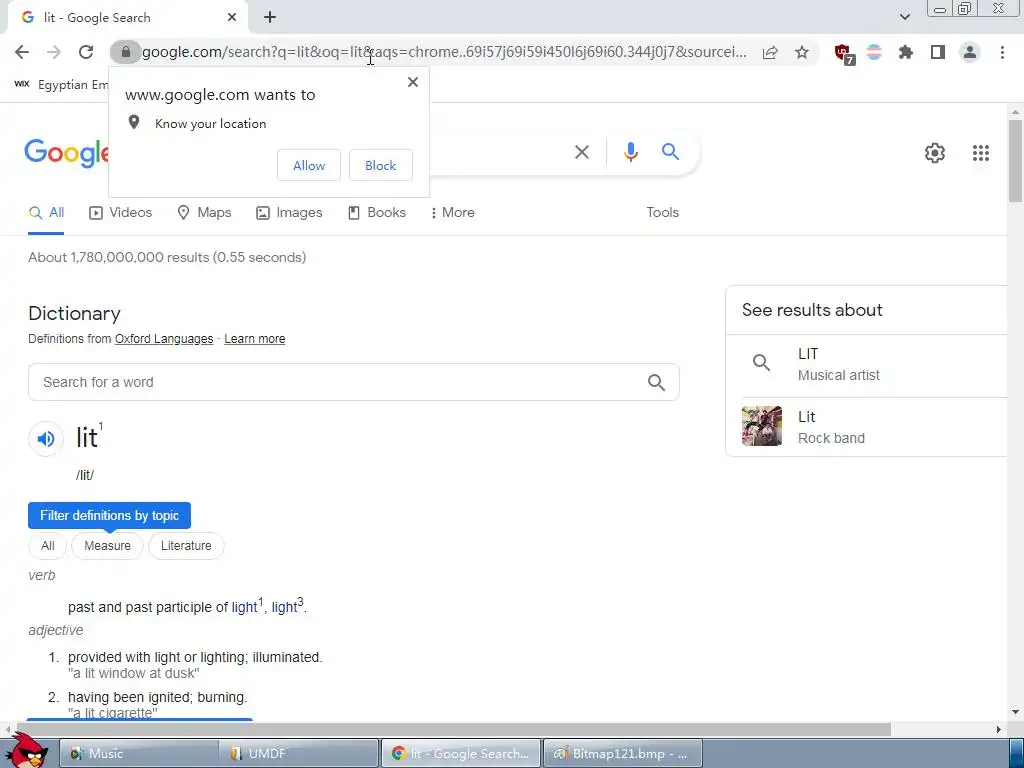Close the lit - Google Search tab

[x=232, y=18]
